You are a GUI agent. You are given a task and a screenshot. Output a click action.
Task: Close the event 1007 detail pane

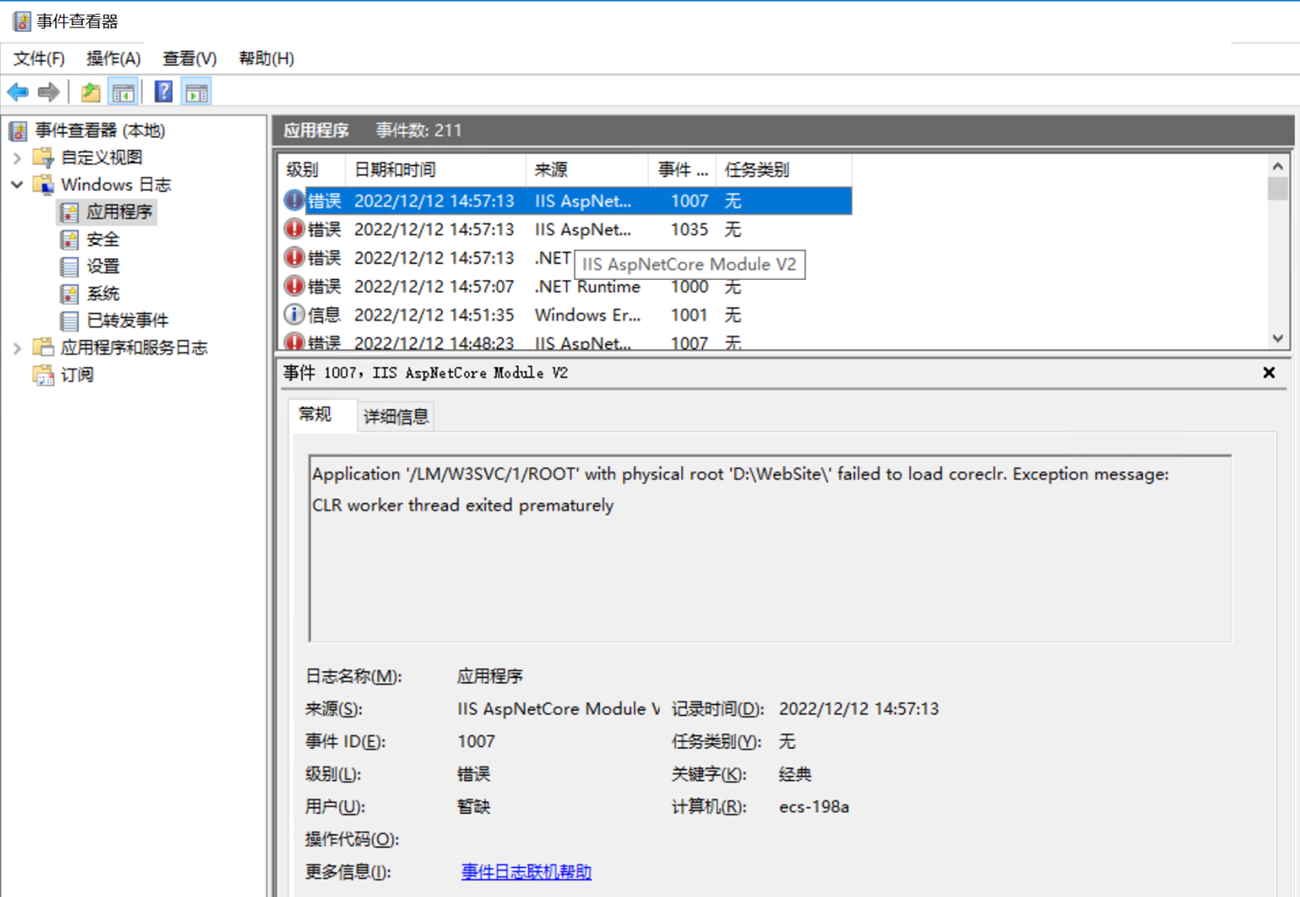(1268, 373)
